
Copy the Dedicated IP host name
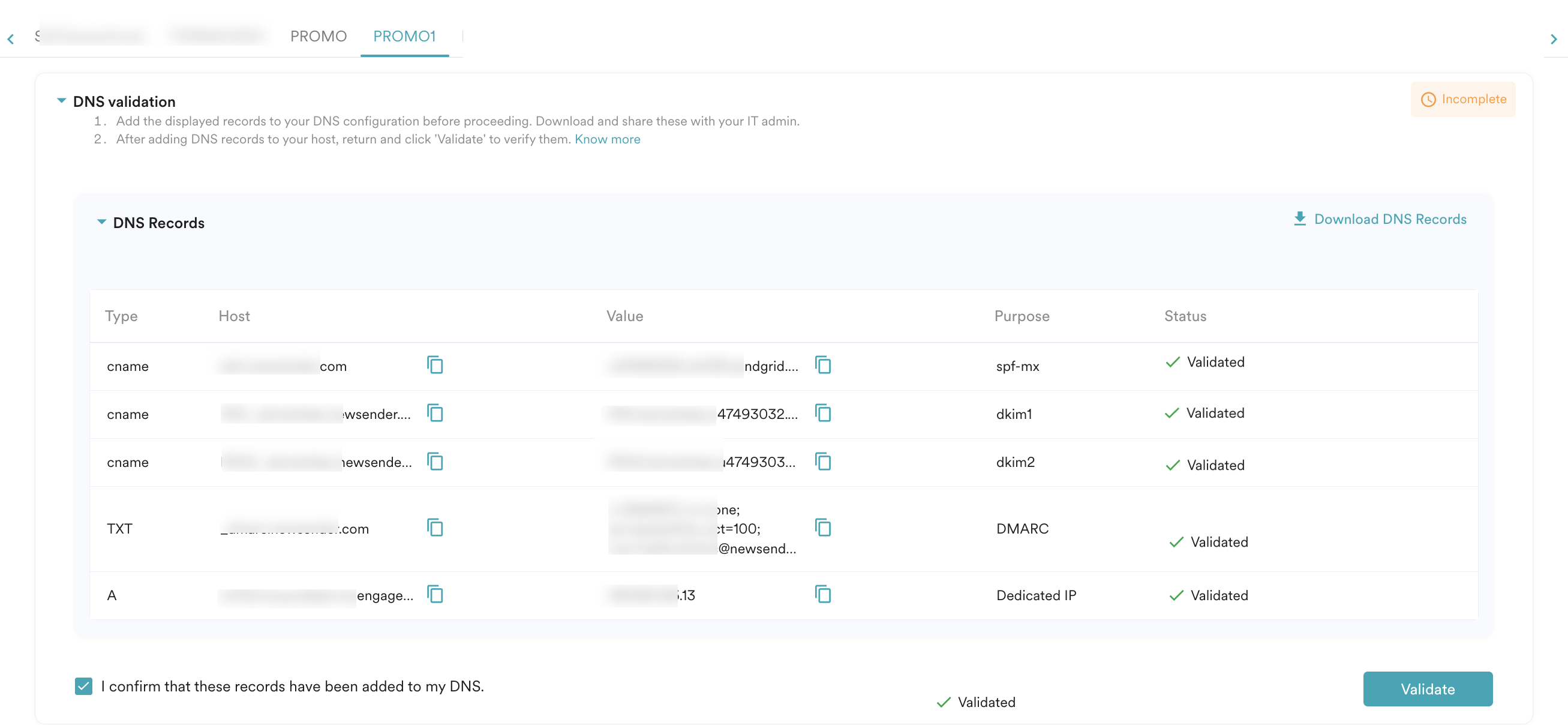coord(435,594)
